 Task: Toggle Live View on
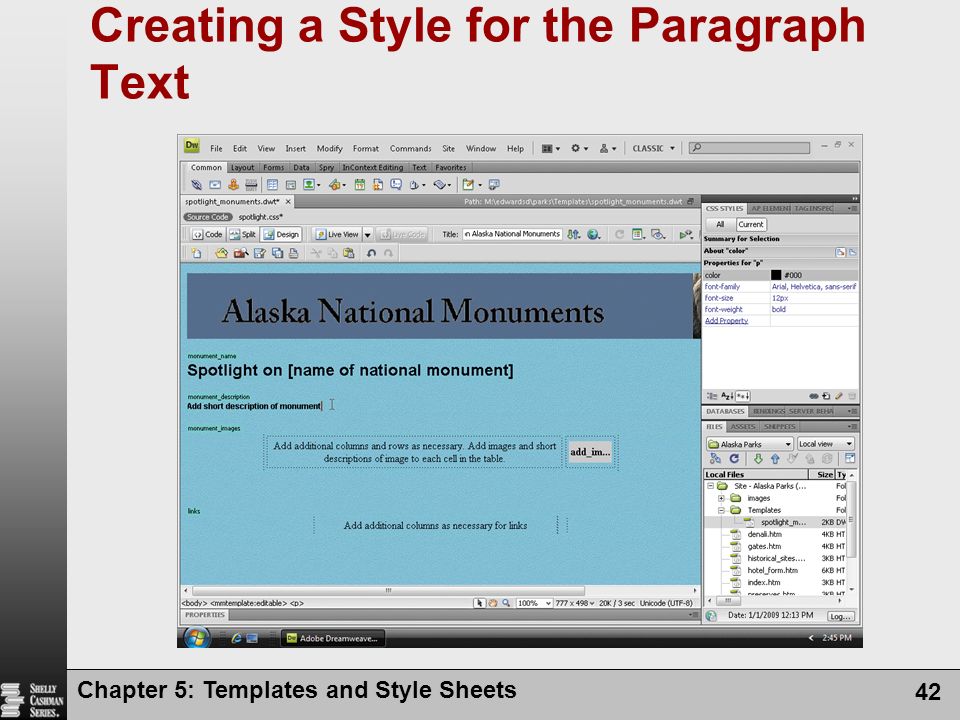tap(337, 234)
